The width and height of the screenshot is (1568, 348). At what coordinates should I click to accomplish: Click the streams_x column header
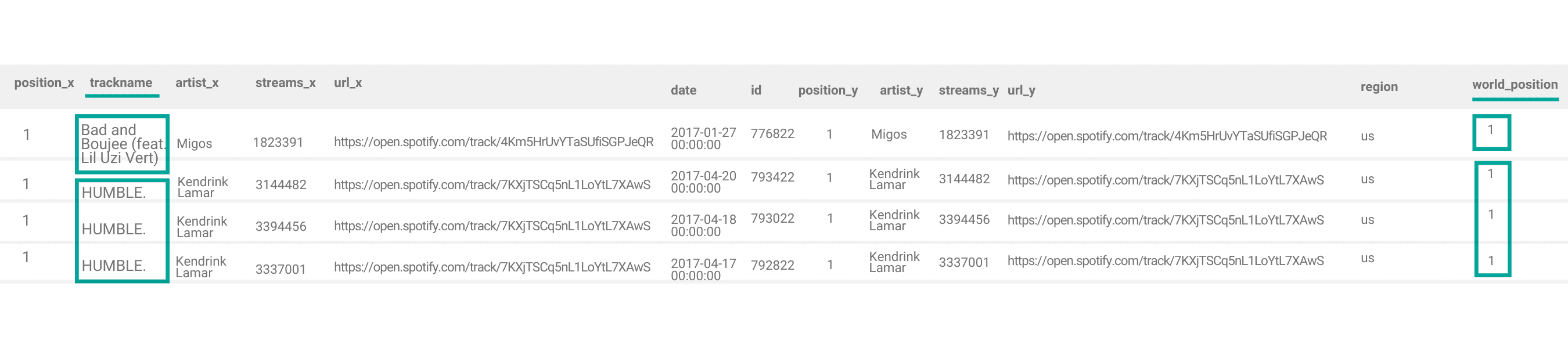click(x=285, y=83)
